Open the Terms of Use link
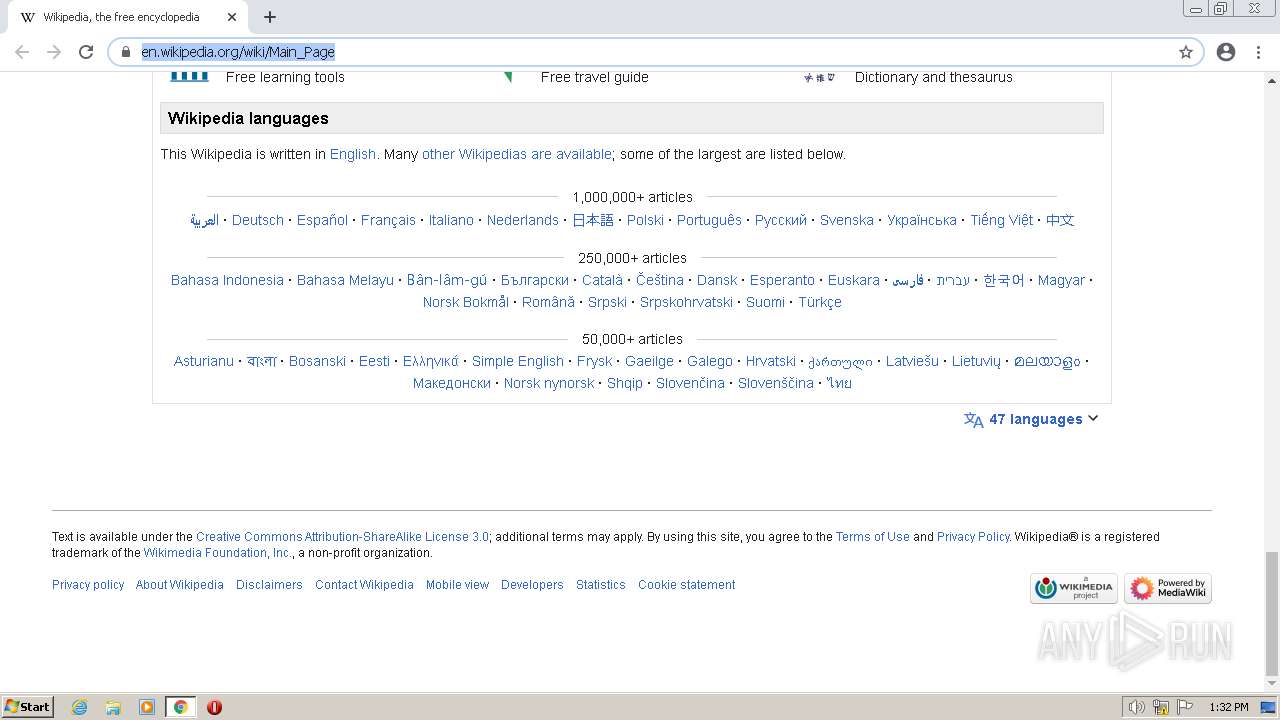The height and width of the screenshot is (720, 1280). (873, 537)
